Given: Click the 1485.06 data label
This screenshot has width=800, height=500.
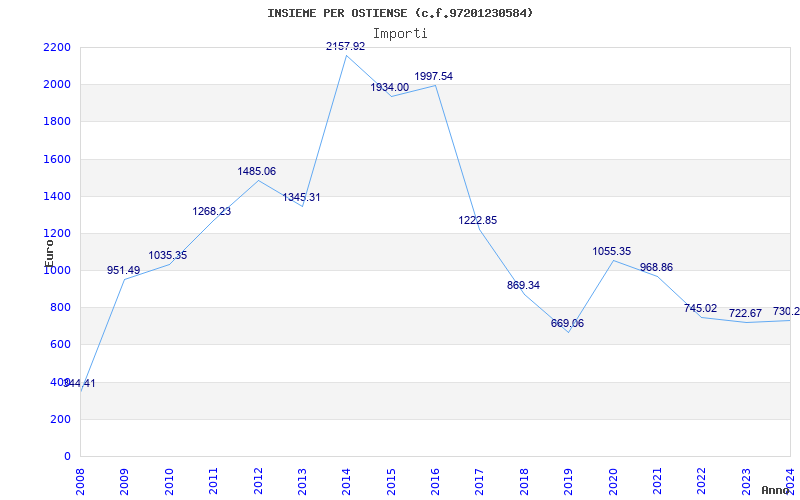Looking at the screenshot, I should [257, 171].
